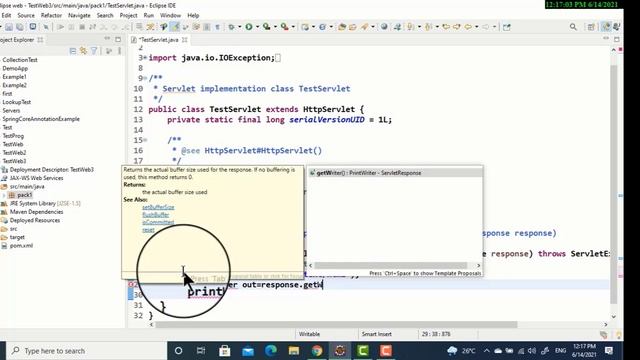Expand the folded import at line 3
Viewport: 640px width, 360px height.
click(145, 58)
